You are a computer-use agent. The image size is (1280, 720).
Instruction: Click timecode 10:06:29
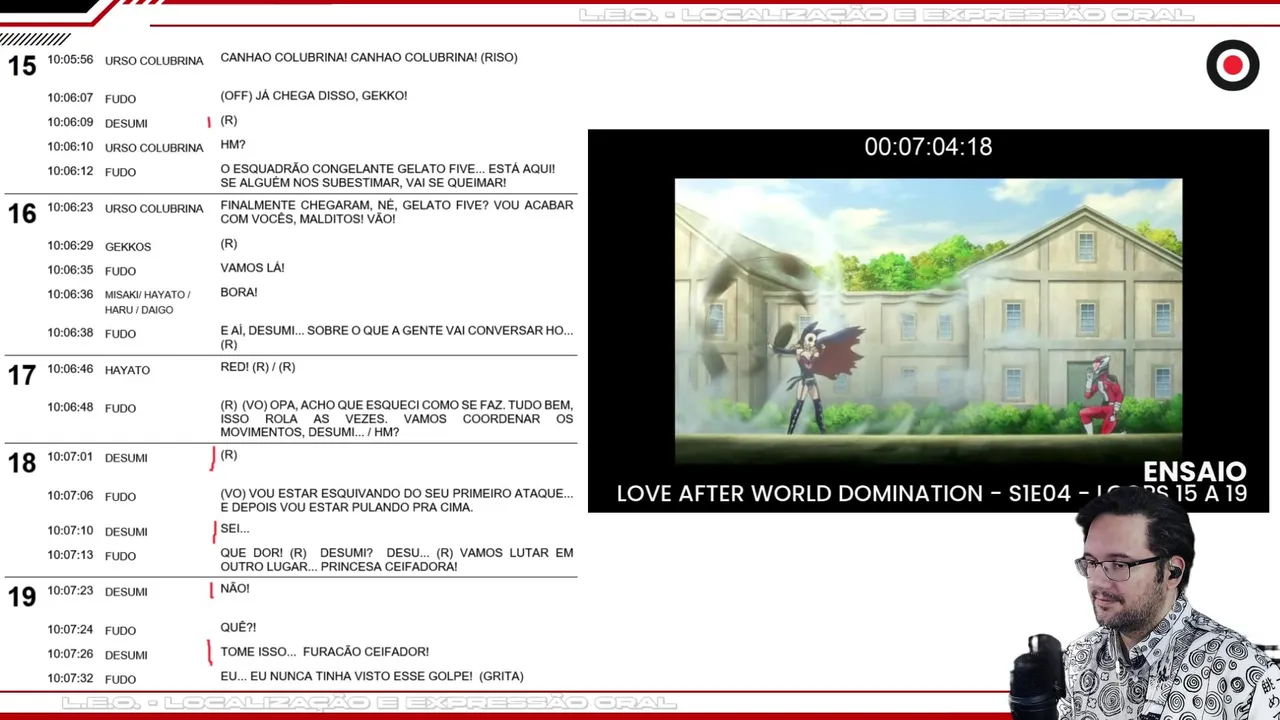(70, 246)
